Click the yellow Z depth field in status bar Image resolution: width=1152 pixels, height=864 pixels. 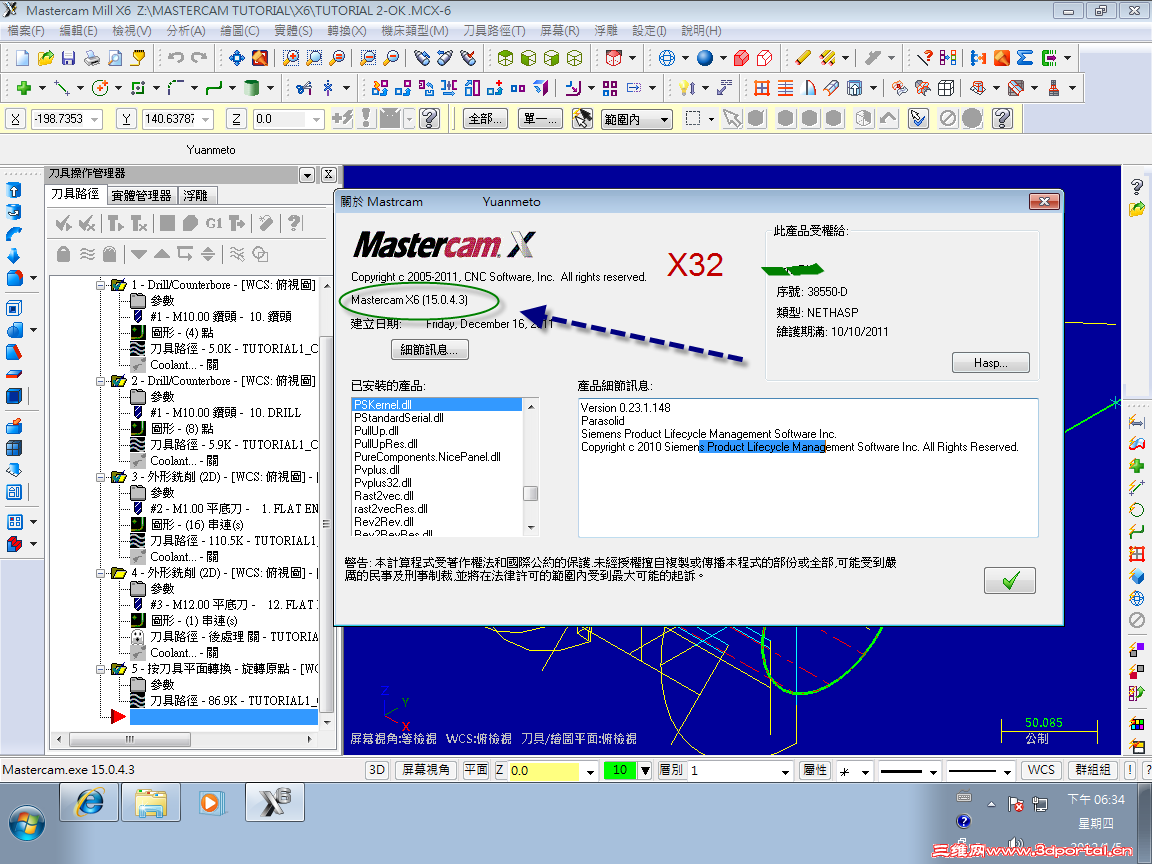pyautogui.click(x=543, y=771)
